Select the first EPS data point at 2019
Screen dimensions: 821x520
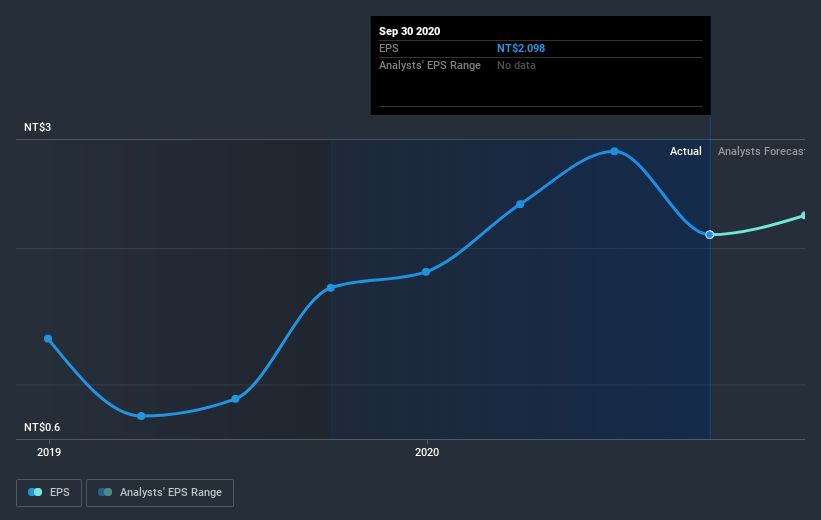click(48, 339)
